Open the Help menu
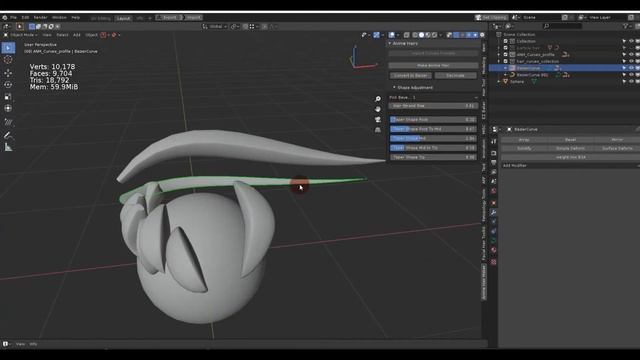640x360 pixels. pyautogui.click(x=76, y=18)
